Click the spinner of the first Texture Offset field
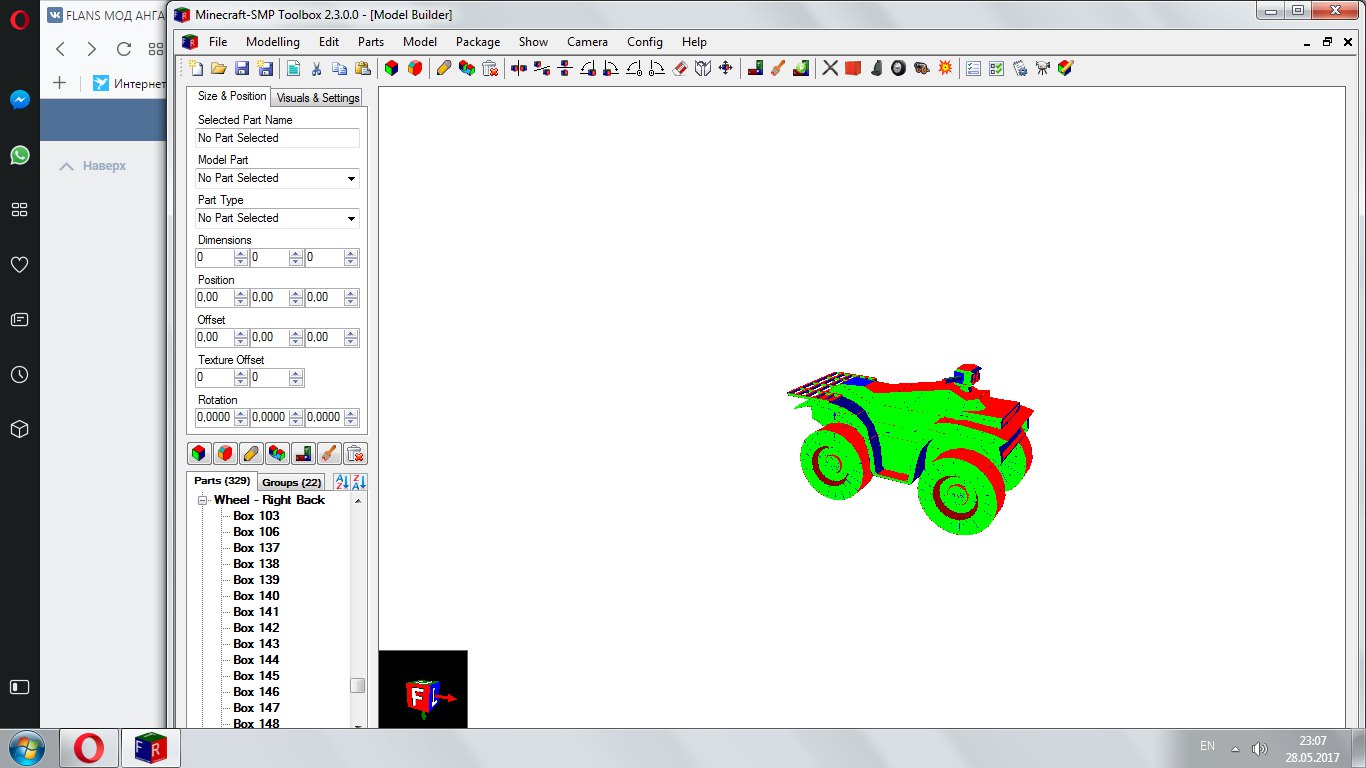Screen dimensions: 1366x768 pyautogui.click(x=240, y=377)
